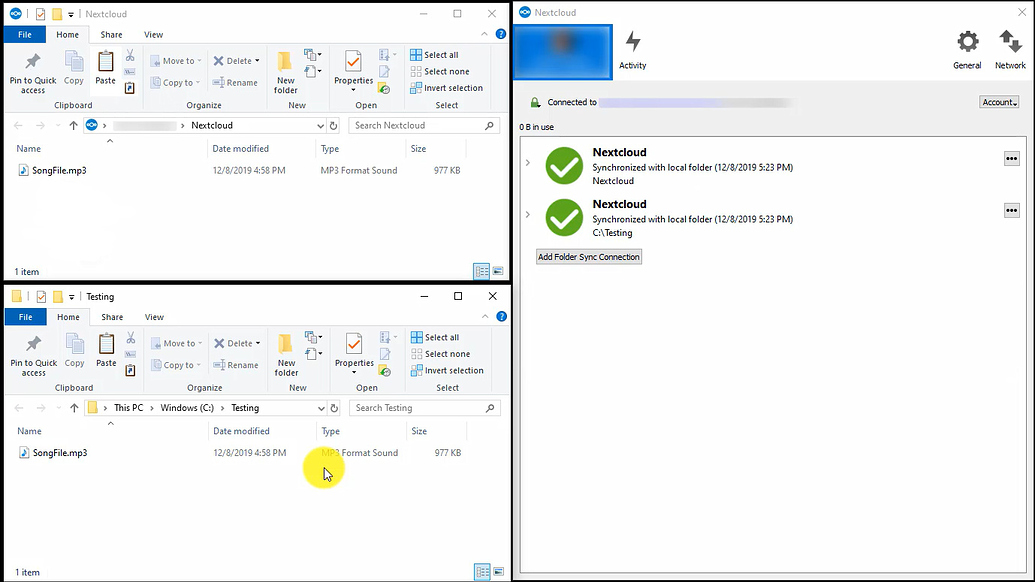Open Move to dropdown in the Testing window
The width and height of the screenshot is (1035, 582).
coord(177,343)
